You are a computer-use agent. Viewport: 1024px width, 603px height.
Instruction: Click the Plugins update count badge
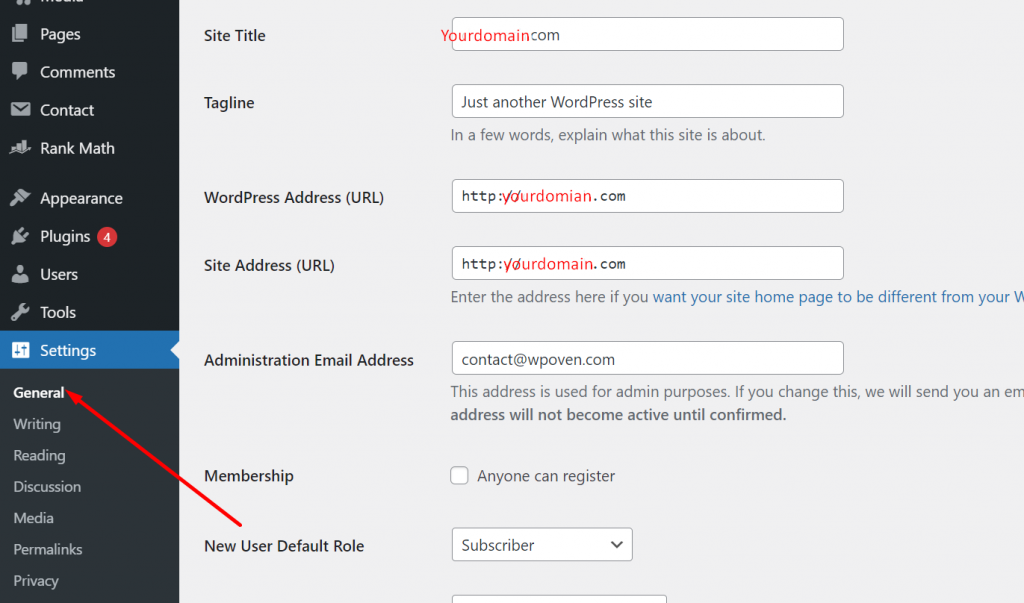pos(107,237)
